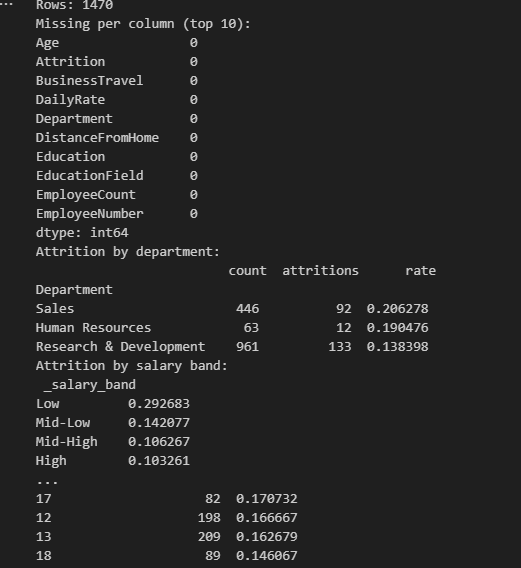
Task: Click the BusinessTravel column name
Action: [x=89, y=80]
